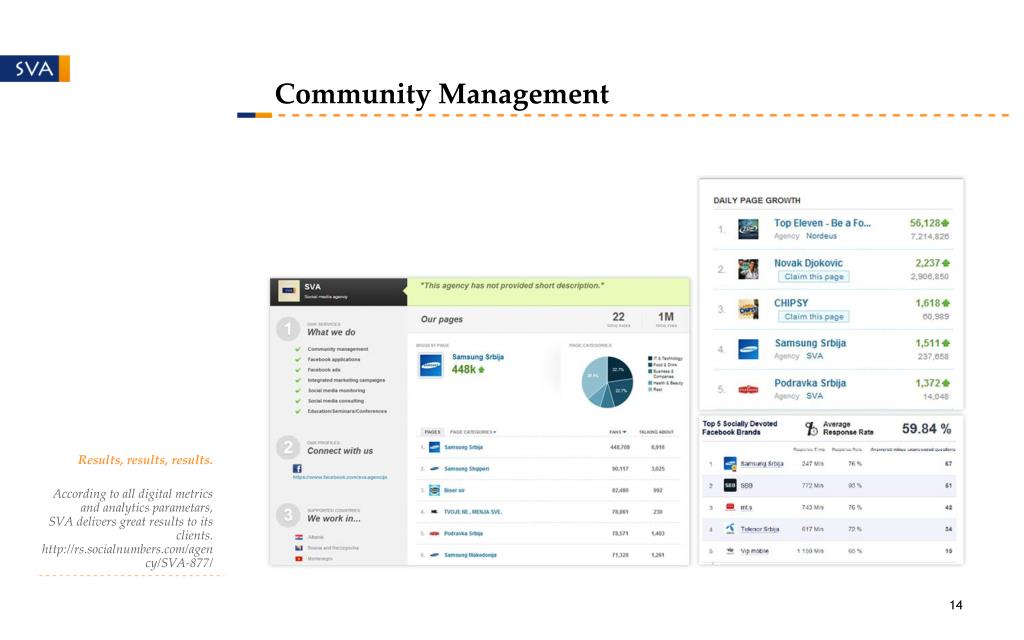Click checkmark beside Social media monitoring

click(x=298, y=391)
